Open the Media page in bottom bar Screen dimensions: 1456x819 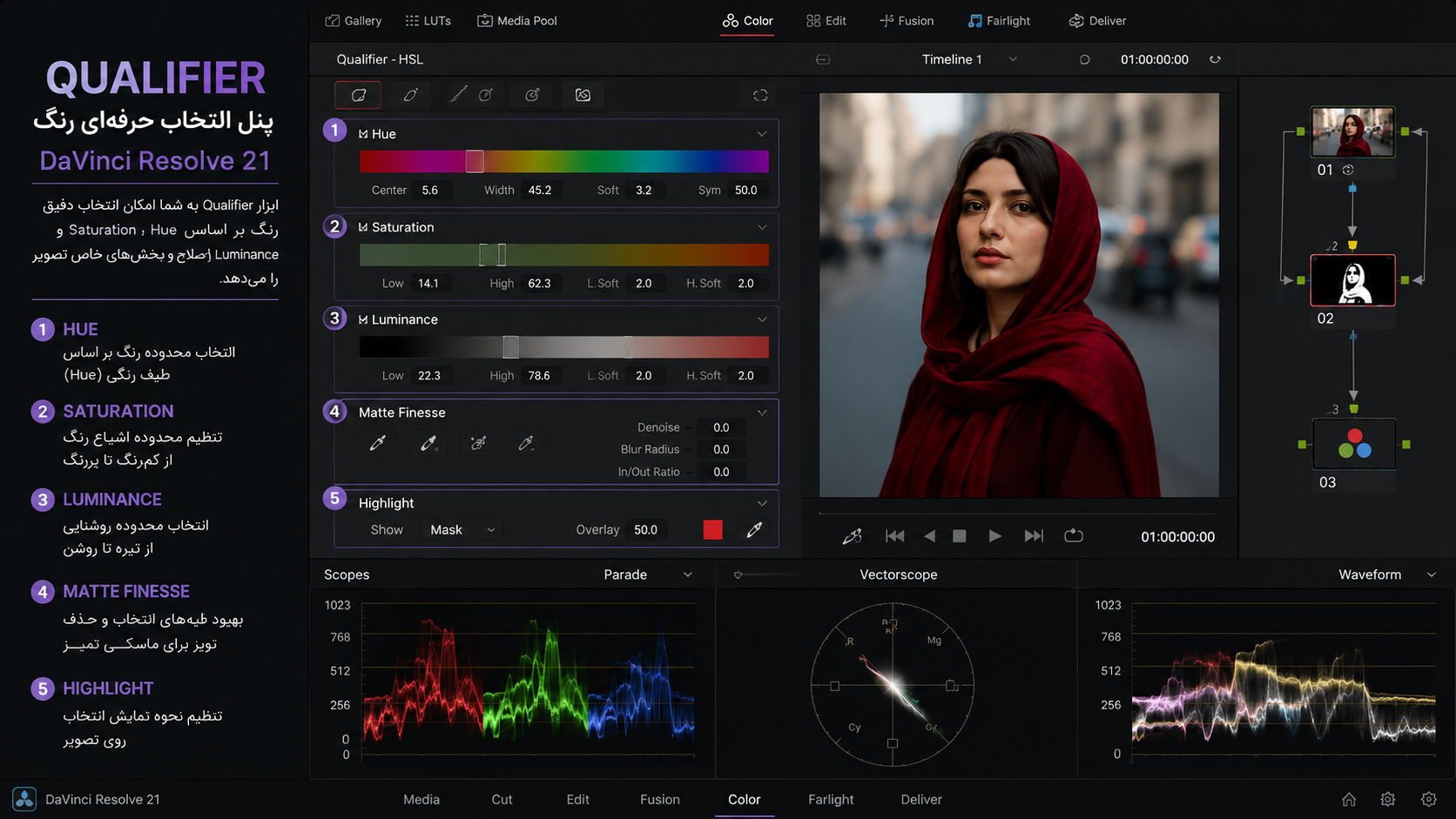421,799
